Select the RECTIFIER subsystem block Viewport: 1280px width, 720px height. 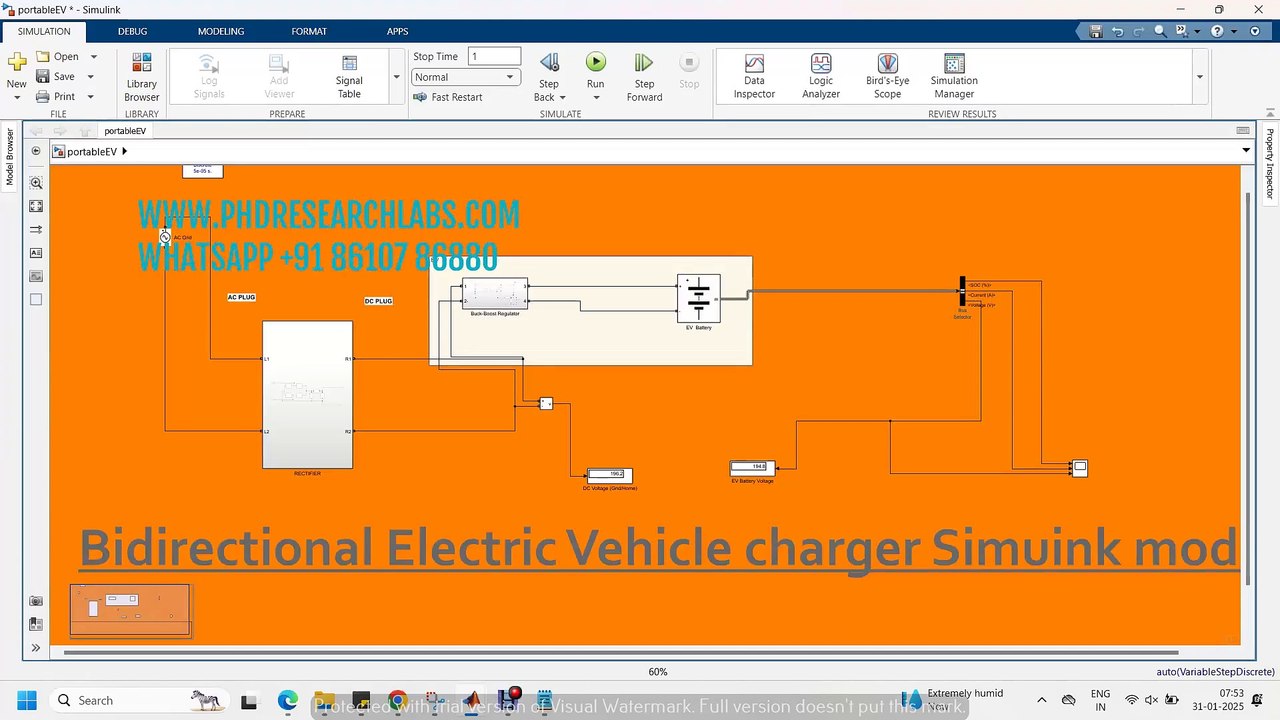tap(307, 394)
